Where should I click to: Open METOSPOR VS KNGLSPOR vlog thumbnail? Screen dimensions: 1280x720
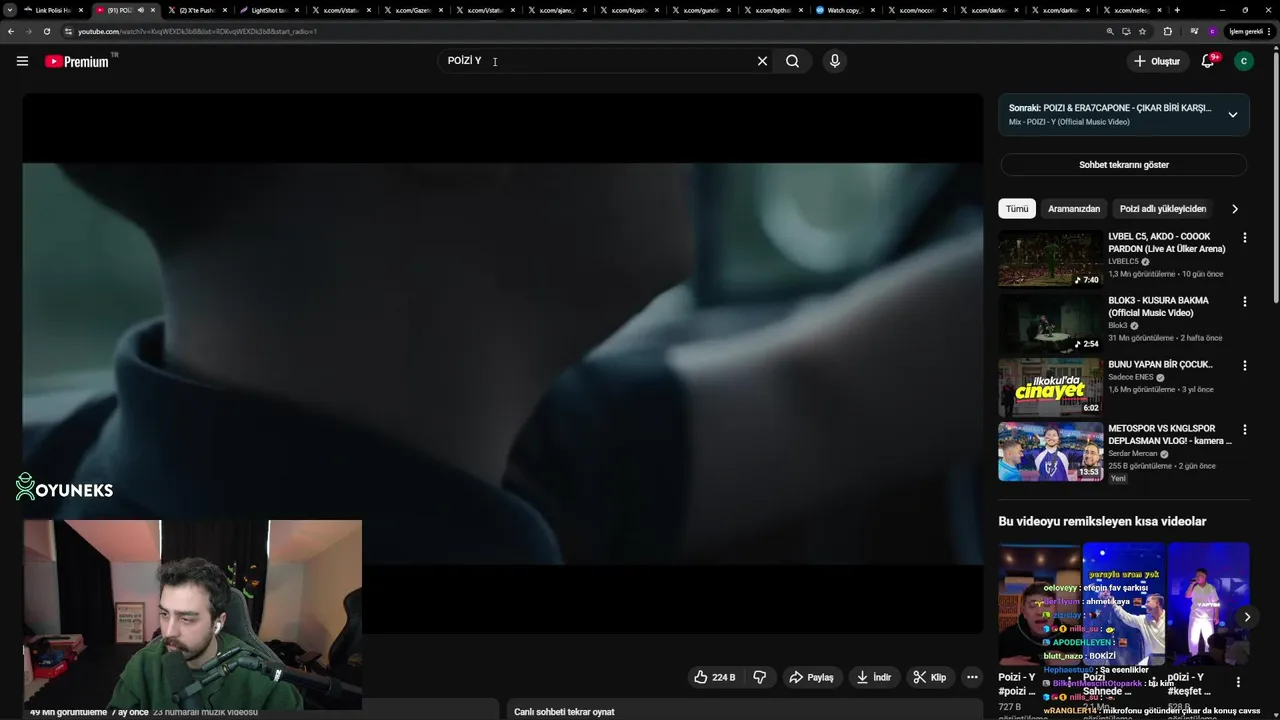1051,451
